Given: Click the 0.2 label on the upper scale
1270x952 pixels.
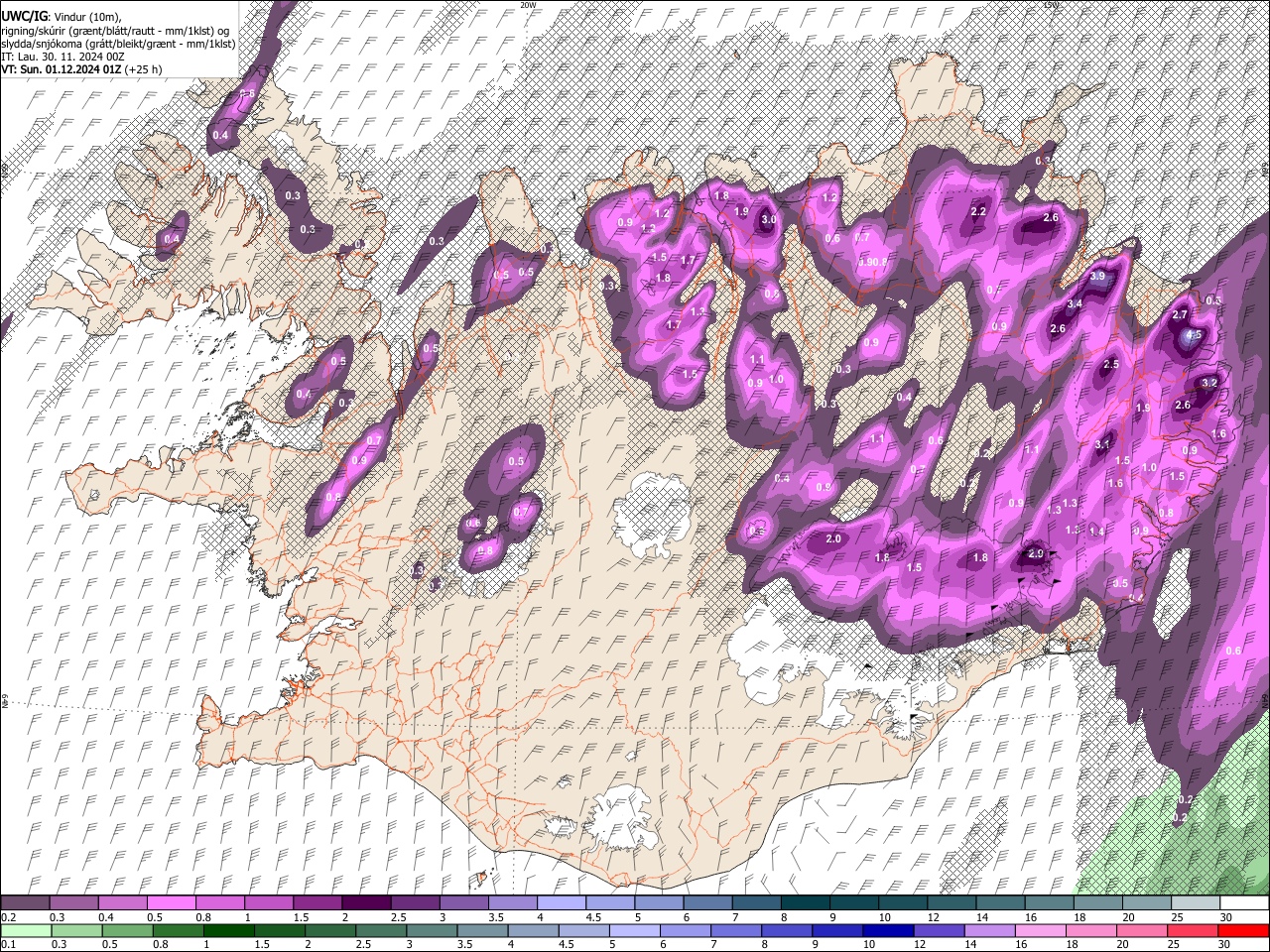Looking at the screenshot, I should (8, 916).
